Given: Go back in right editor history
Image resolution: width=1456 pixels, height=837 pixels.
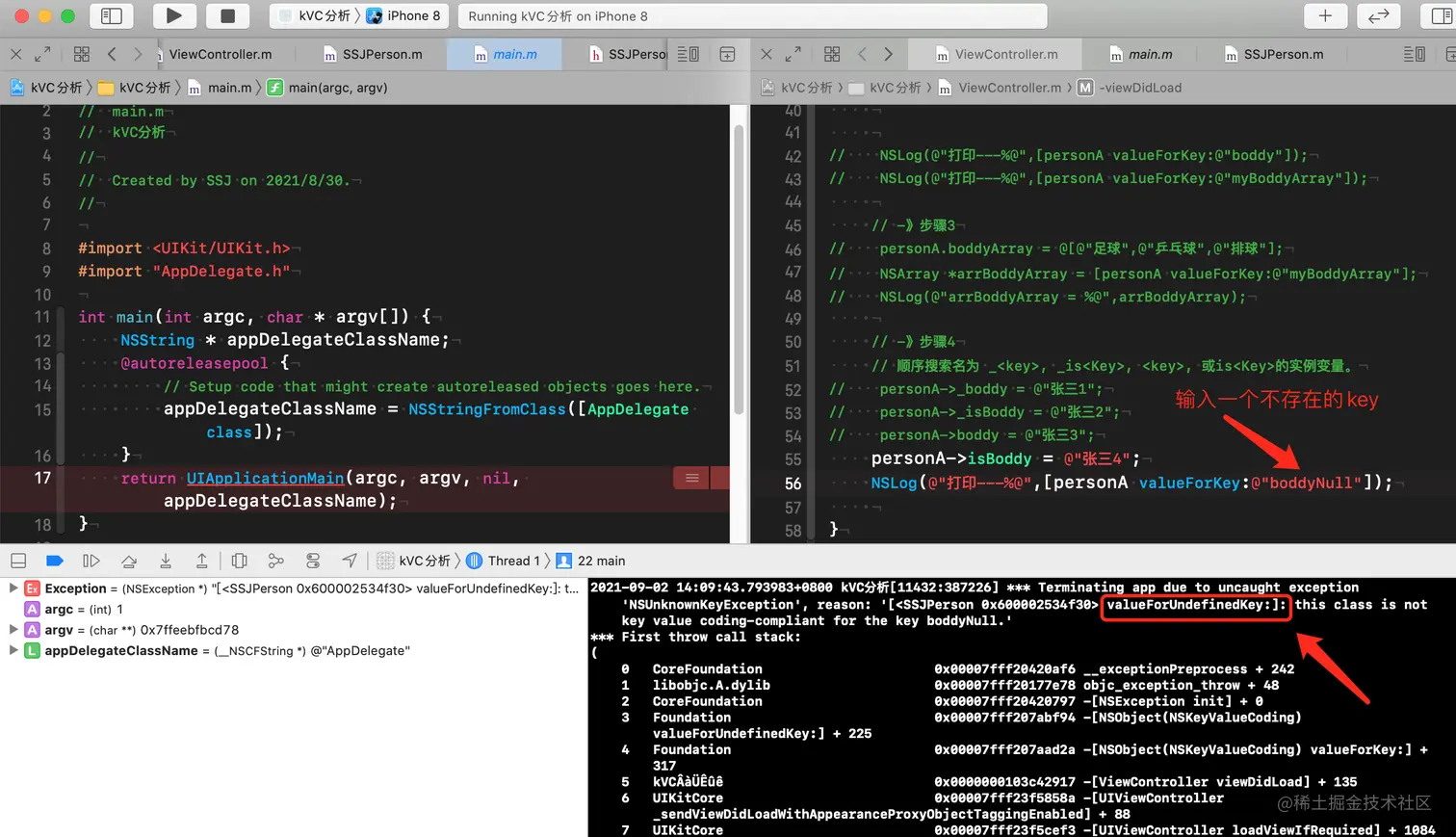Looking at the screenshot, I should [x=862, y=54].
